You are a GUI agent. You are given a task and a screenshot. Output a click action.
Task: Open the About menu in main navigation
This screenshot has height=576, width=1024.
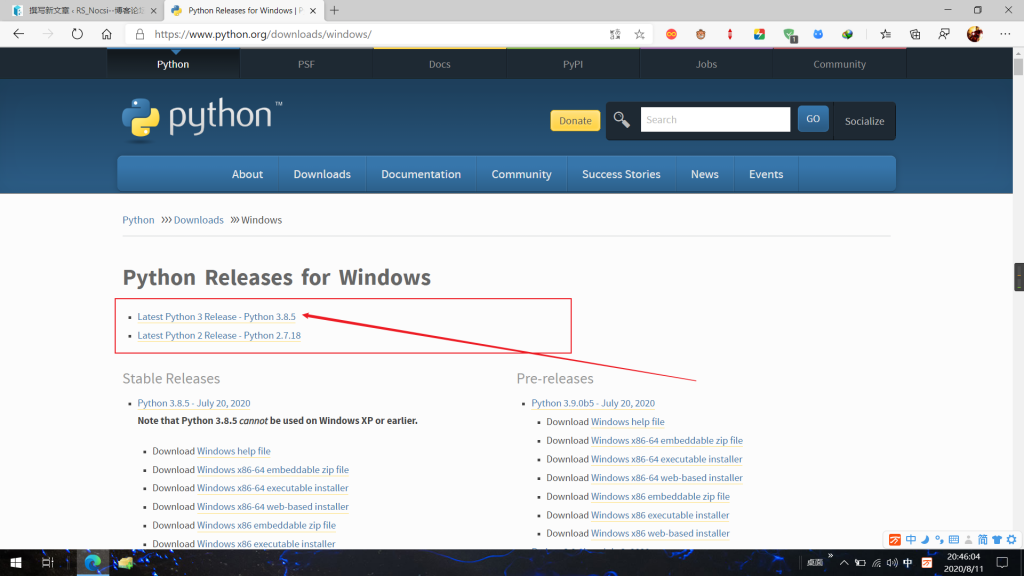click(248, 174)
